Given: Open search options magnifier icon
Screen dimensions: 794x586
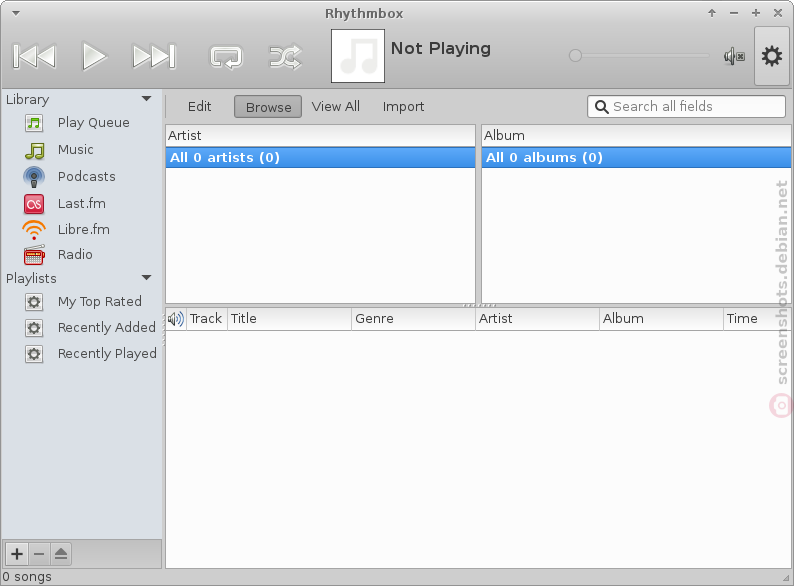Looking at the screenshot, I should click(x=602, y=107).
